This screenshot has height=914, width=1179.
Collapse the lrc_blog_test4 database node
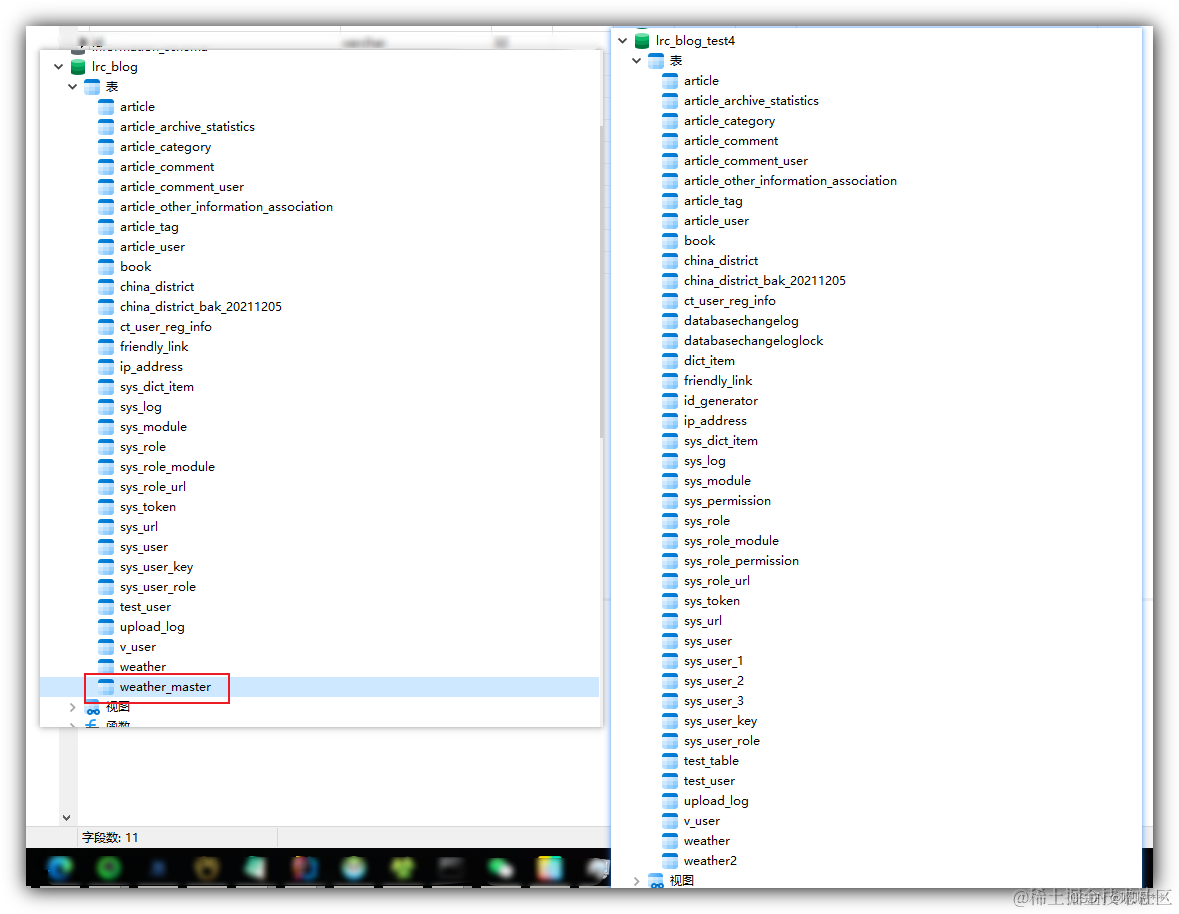pos(623,41)
